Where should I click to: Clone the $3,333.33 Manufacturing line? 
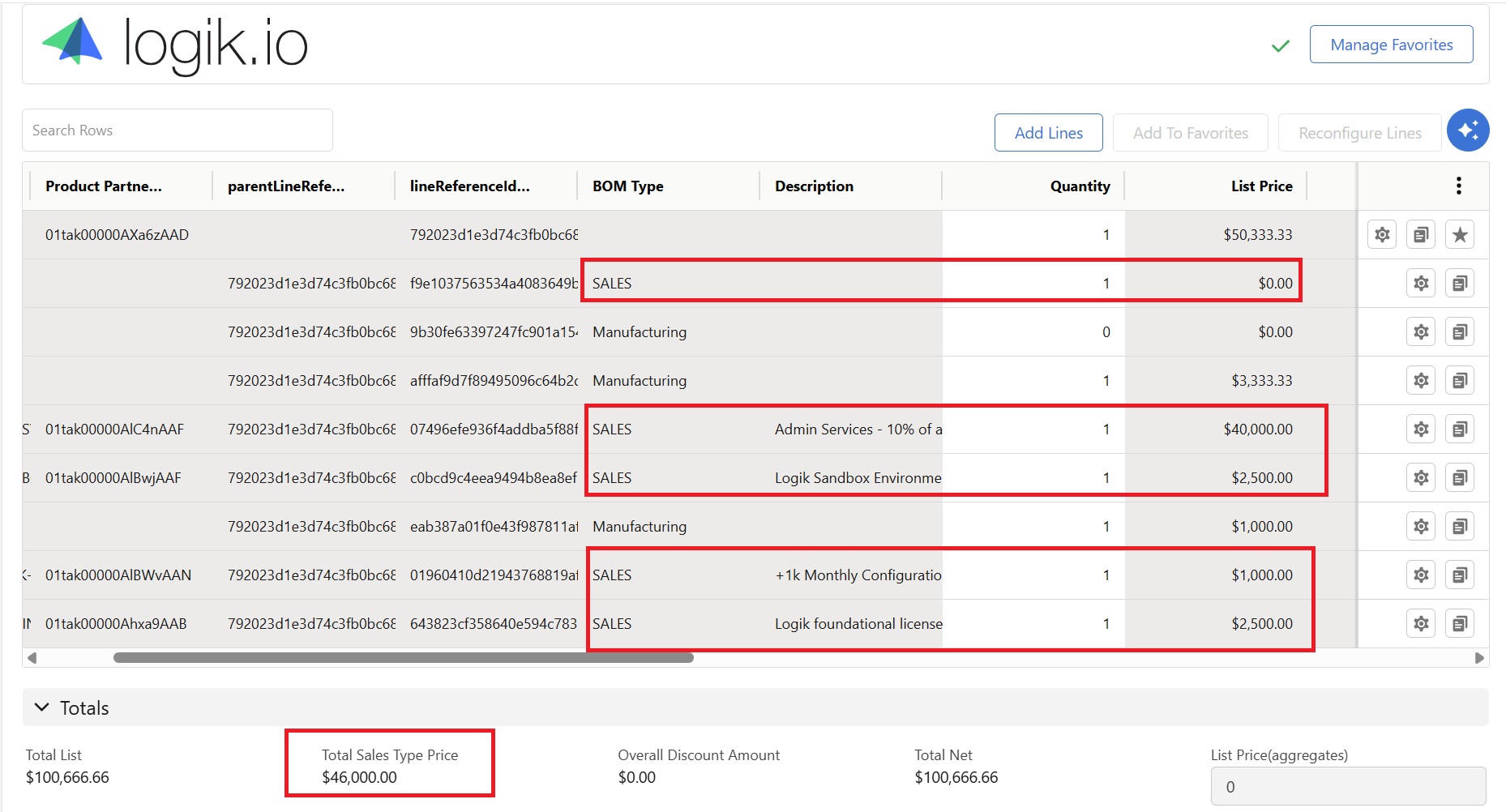(x=1460, y=381)
